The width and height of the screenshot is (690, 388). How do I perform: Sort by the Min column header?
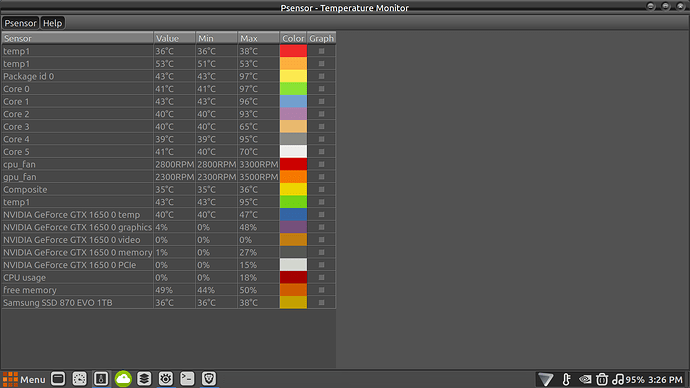coord(217,38)
